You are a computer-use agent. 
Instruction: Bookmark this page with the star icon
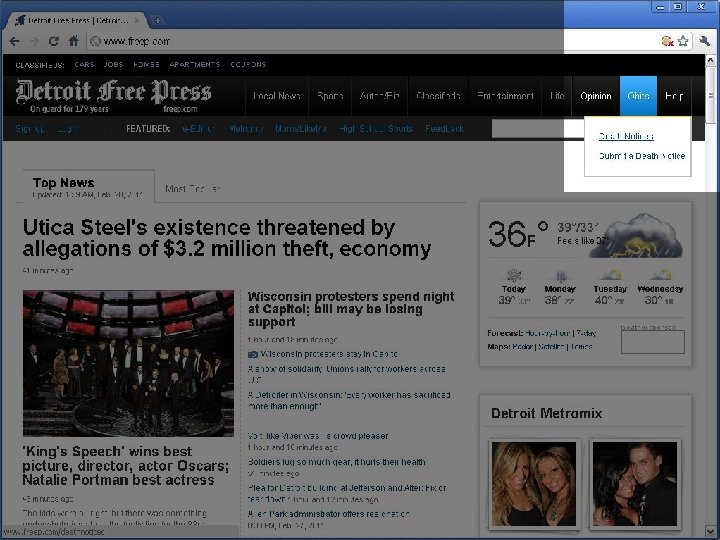click(x=683, y=41)
